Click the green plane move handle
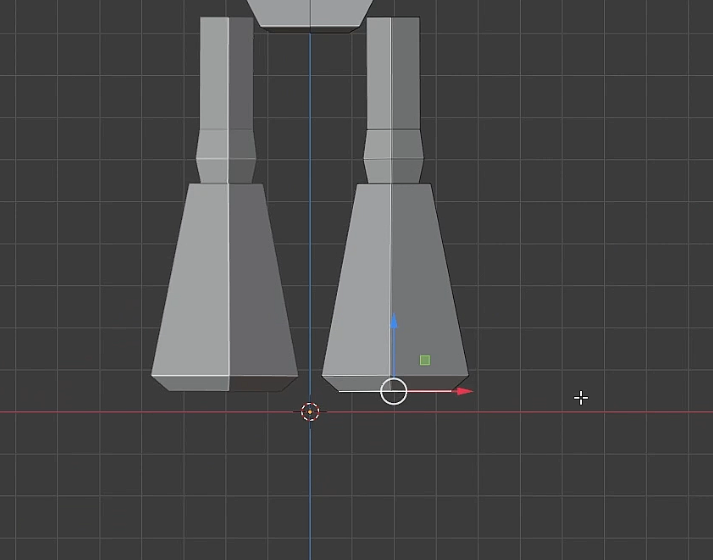 (425, 360)
